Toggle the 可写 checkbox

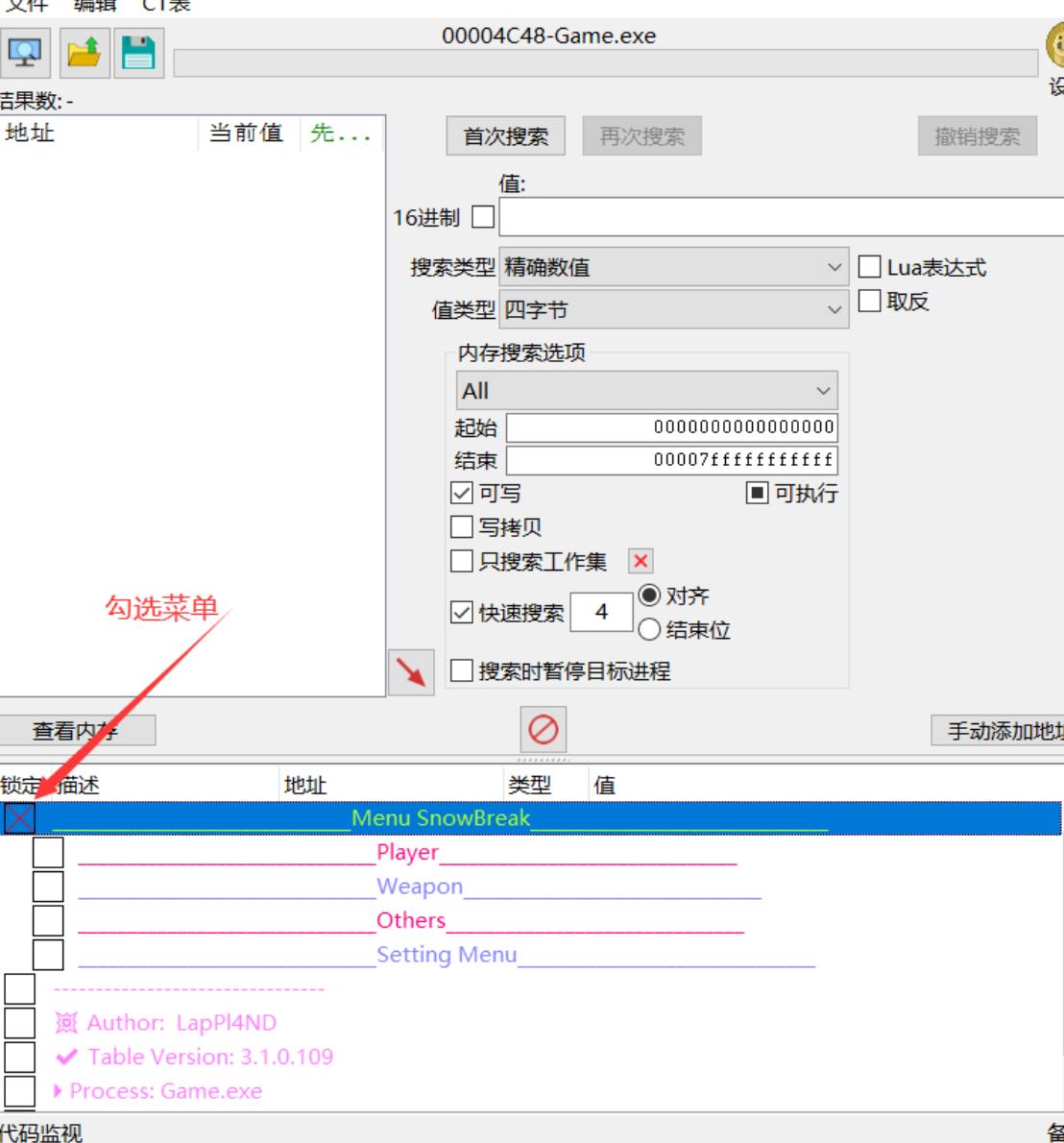[461, 493]
